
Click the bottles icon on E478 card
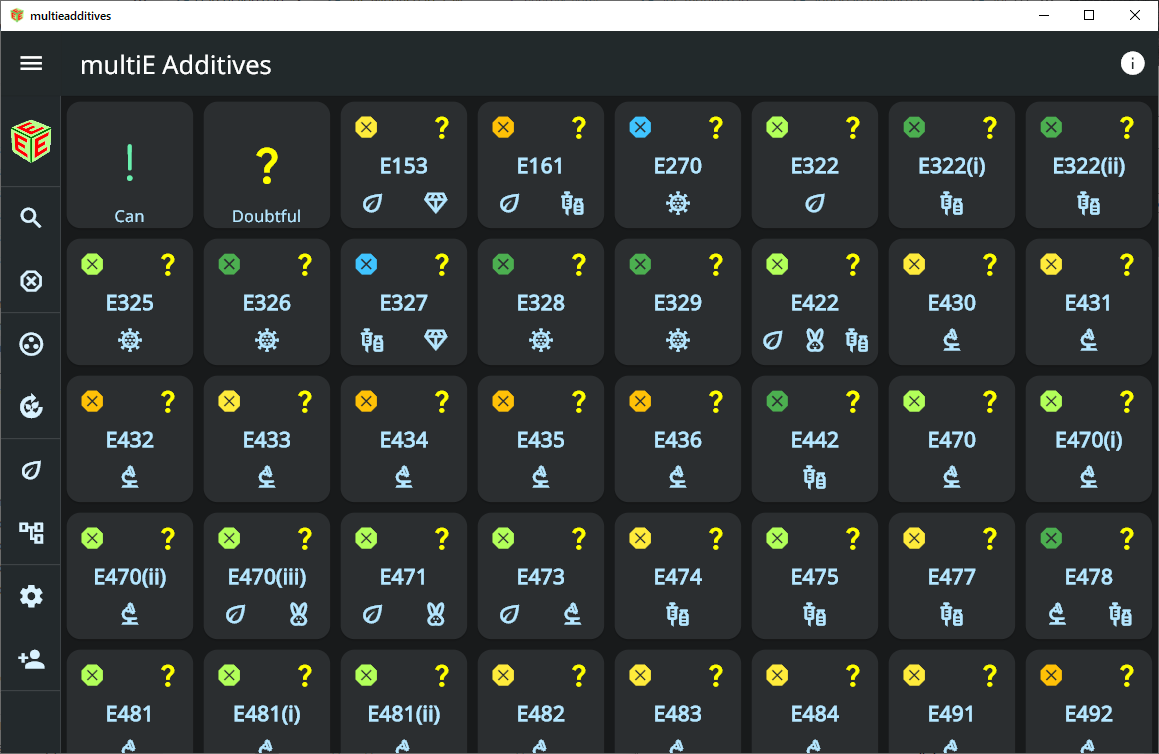[x=1120, y=614]
